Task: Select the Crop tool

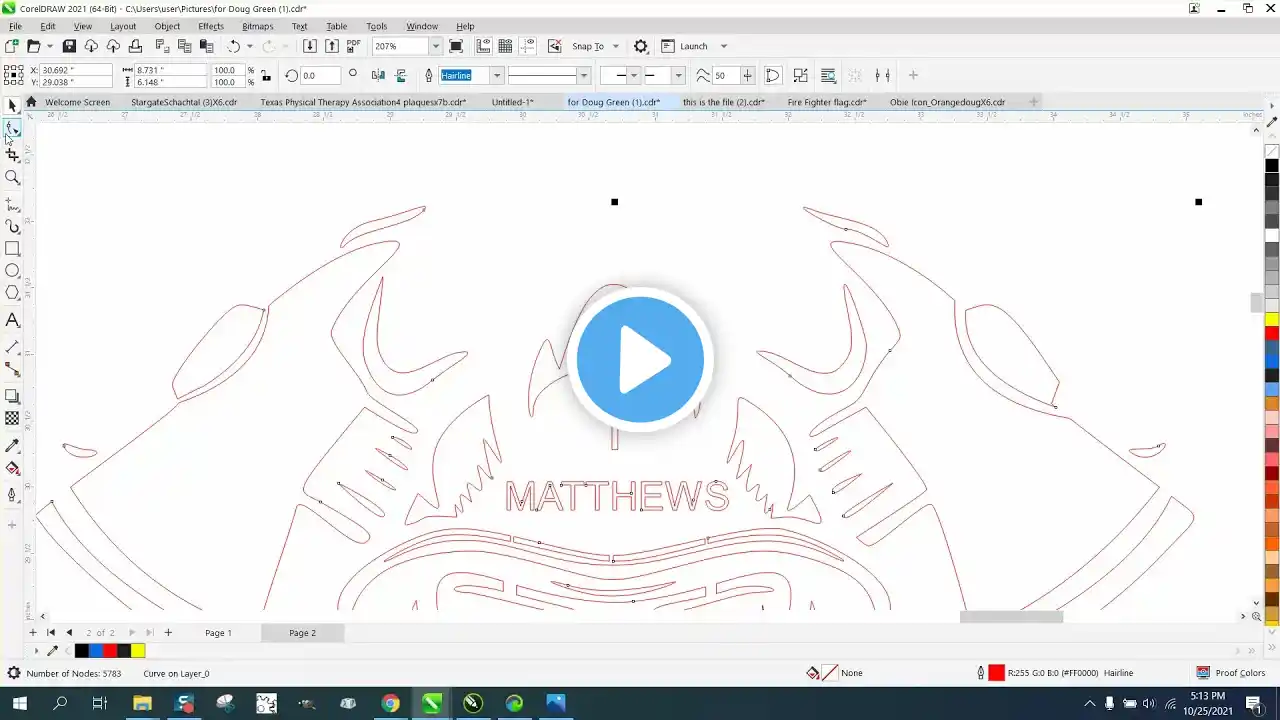Action: pos(12,154)
